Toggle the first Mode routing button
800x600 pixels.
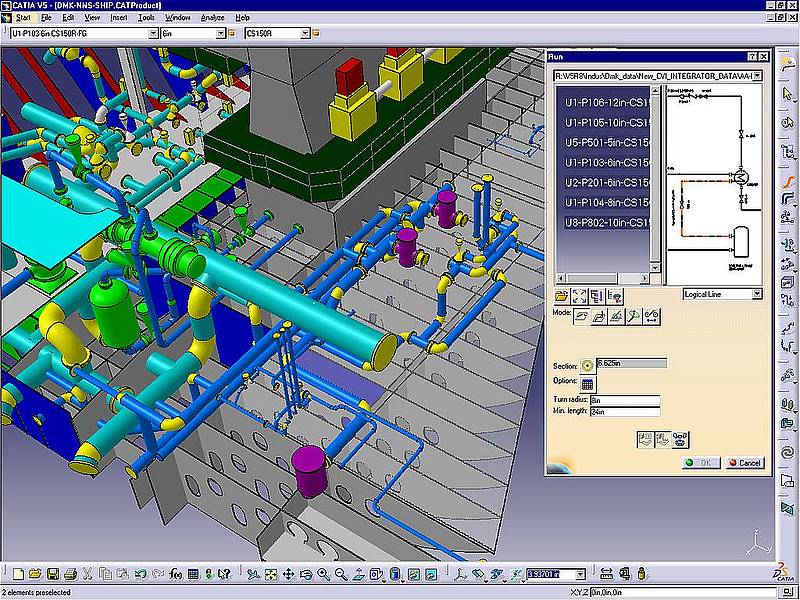coord(581,315)
